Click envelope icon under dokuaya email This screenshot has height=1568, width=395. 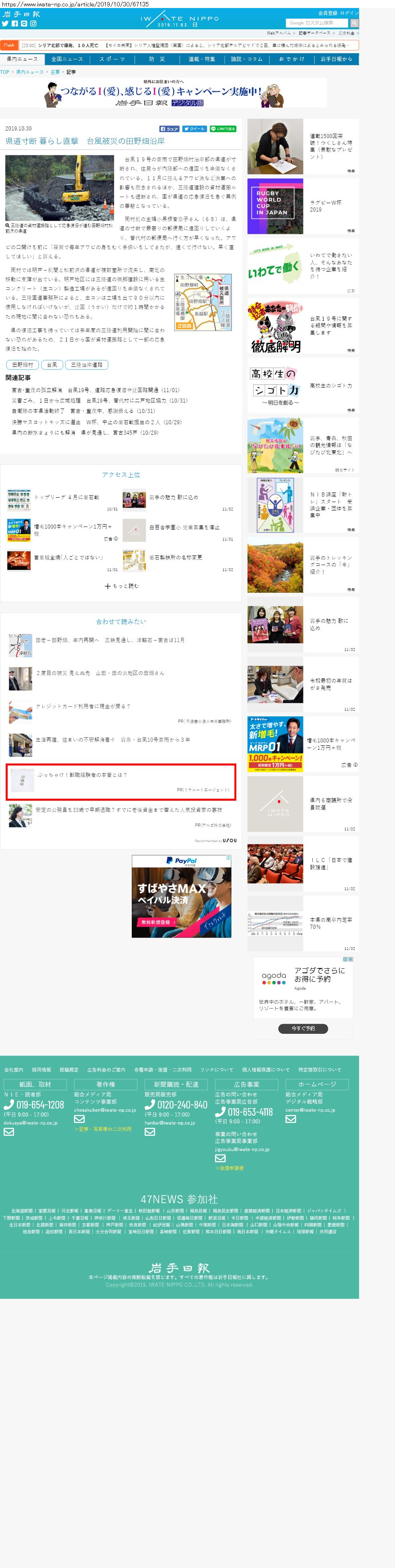click(8, 1132)
